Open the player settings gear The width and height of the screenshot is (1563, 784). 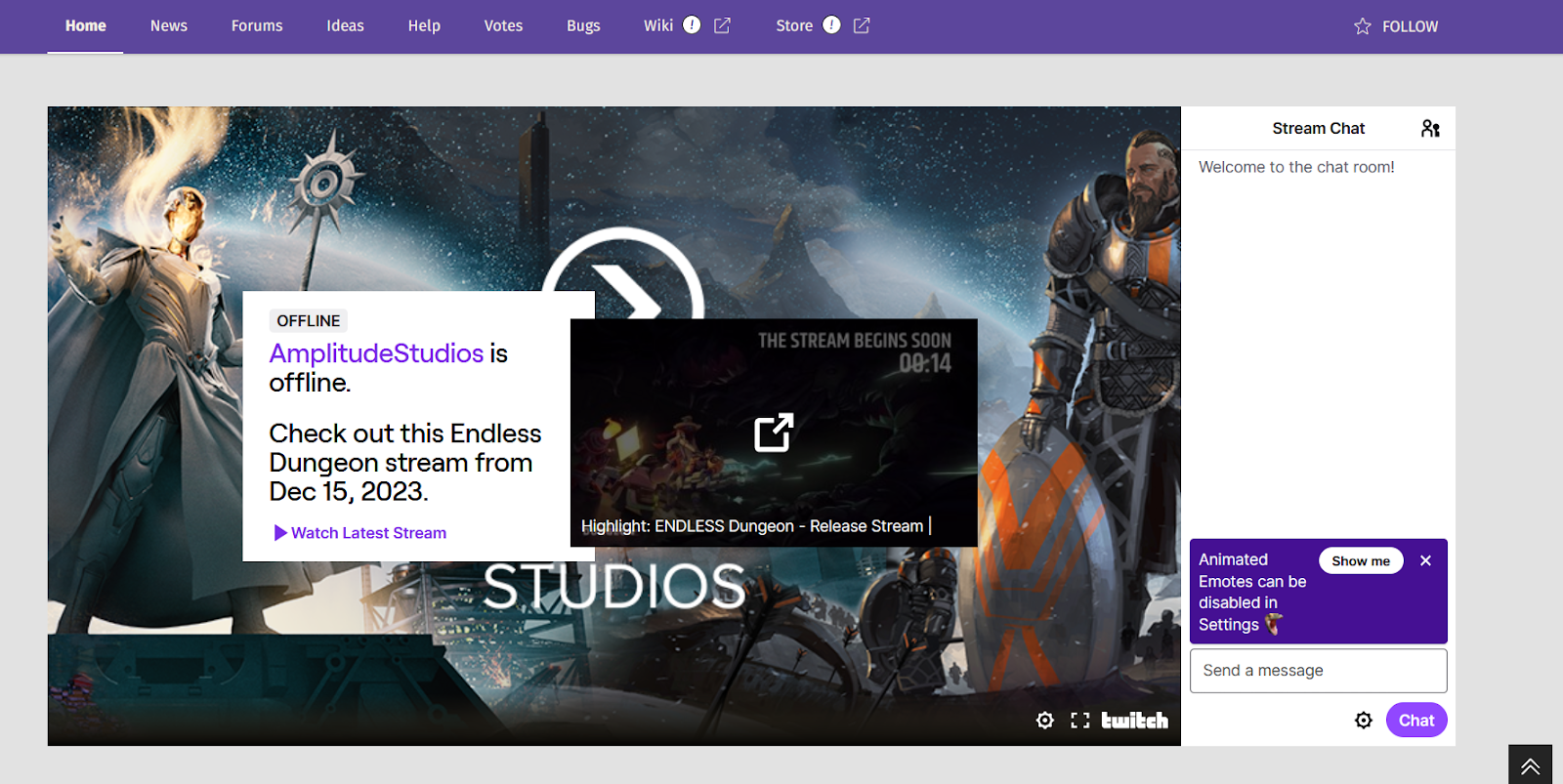1045,721
